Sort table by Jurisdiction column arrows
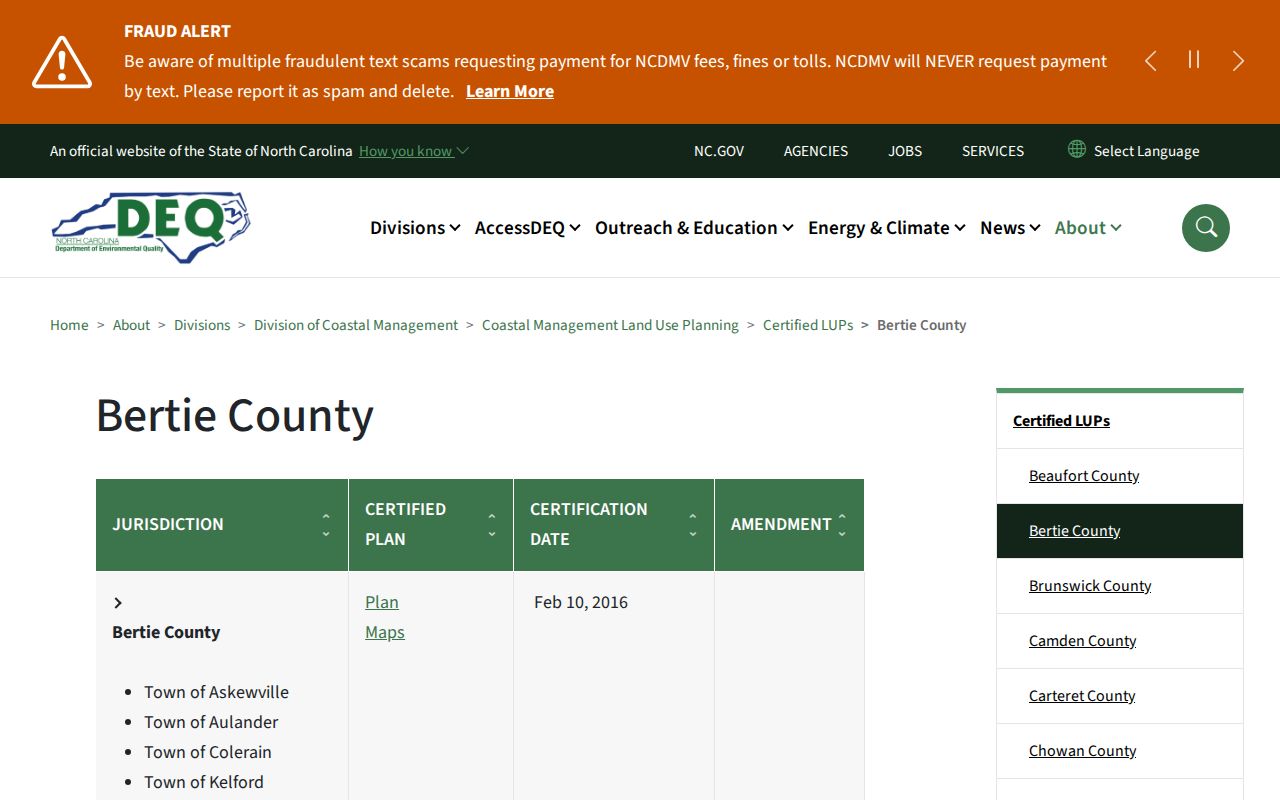Viewport: 1280px width, 800px height. [326, 525]
